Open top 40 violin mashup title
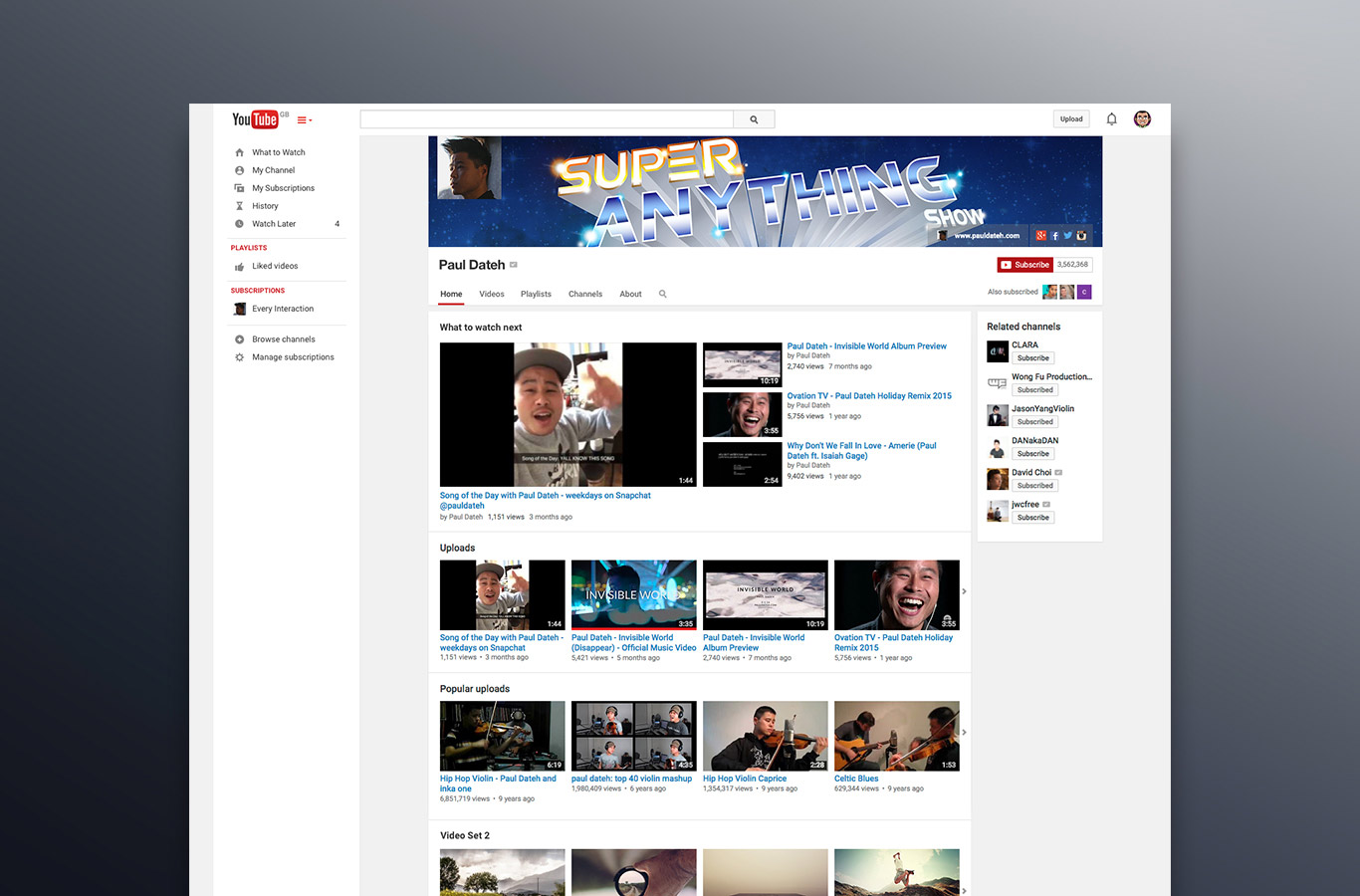Viewport: 1360px width, 896px height. pyautogui.click(x=631, y=779)
